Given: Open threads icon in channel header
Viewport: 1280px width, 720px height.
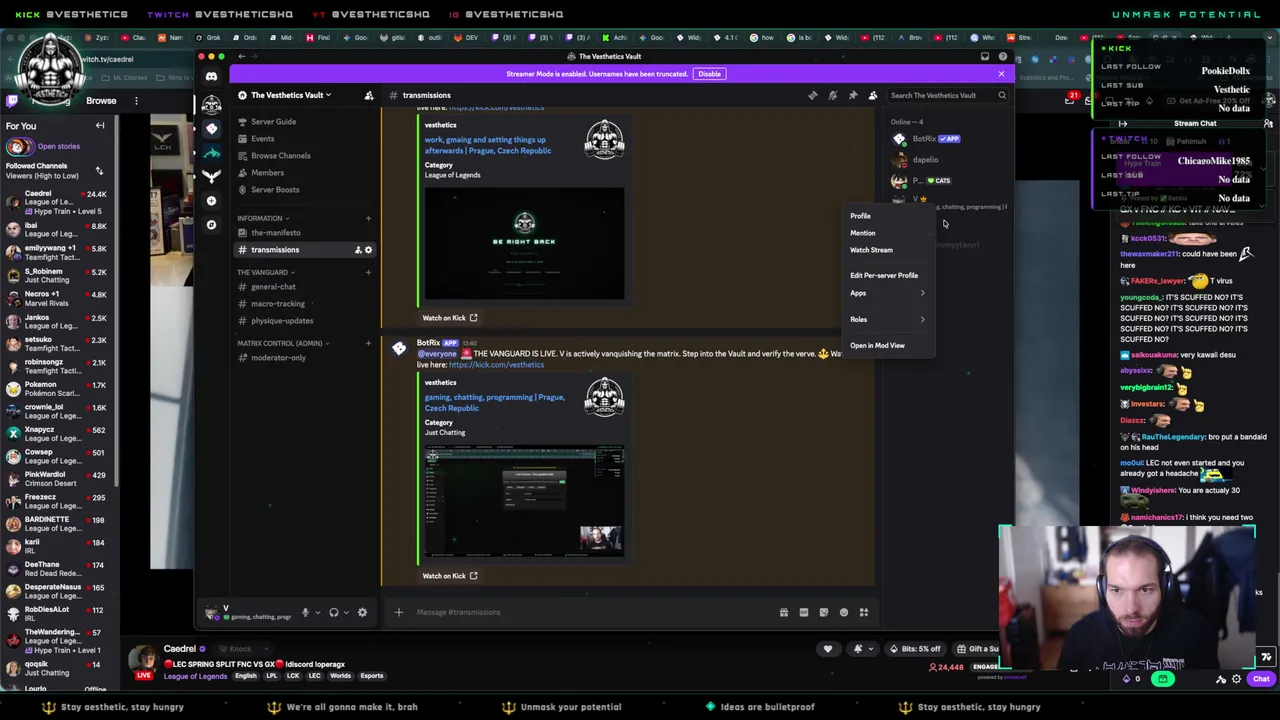Looking at the screenshot, I should [x=812, y=95].
